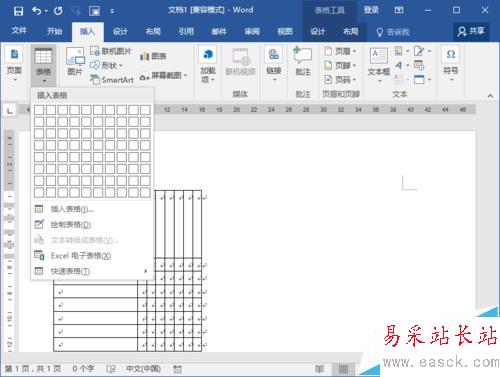Screen dimensions: 500x377
Task: Select the top-left cell of table grid
Action: (39, 110)
